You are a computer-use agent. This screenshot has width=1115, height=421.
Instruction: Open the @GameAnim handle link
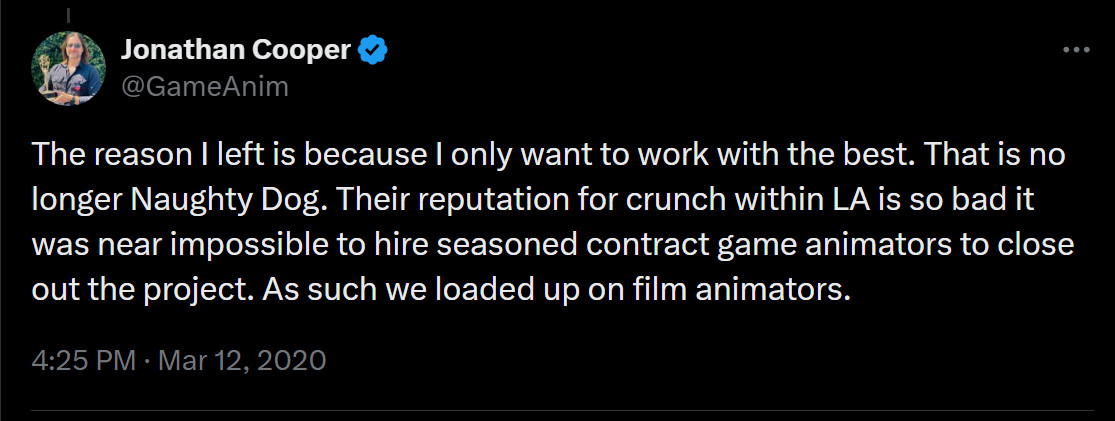pos(204,87)
